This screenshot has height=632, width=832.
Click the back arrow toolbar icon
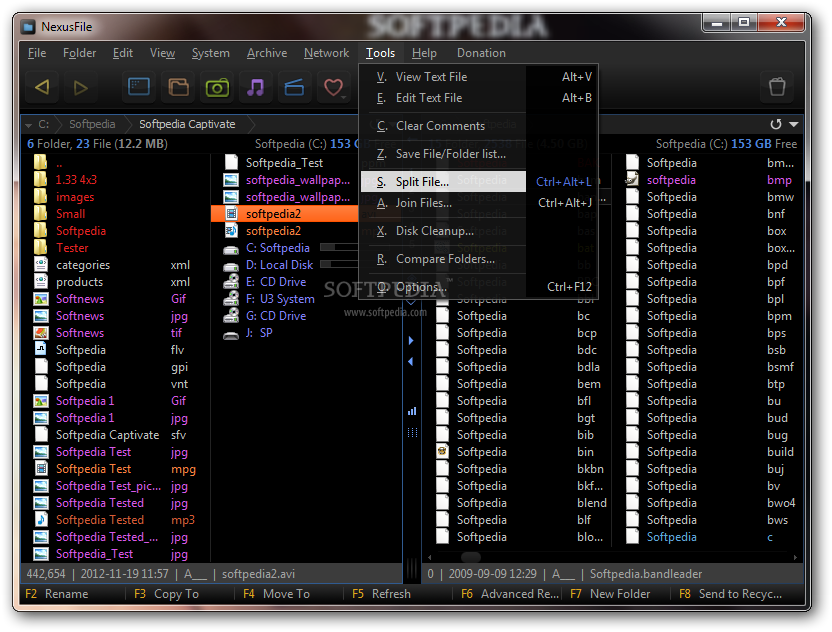coord(42,87)
